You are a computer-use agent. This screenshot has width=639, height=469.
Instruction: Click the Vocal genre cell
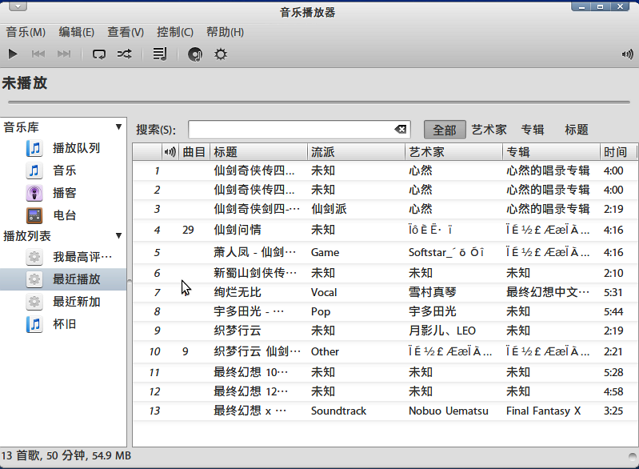(x=324, y=292)
